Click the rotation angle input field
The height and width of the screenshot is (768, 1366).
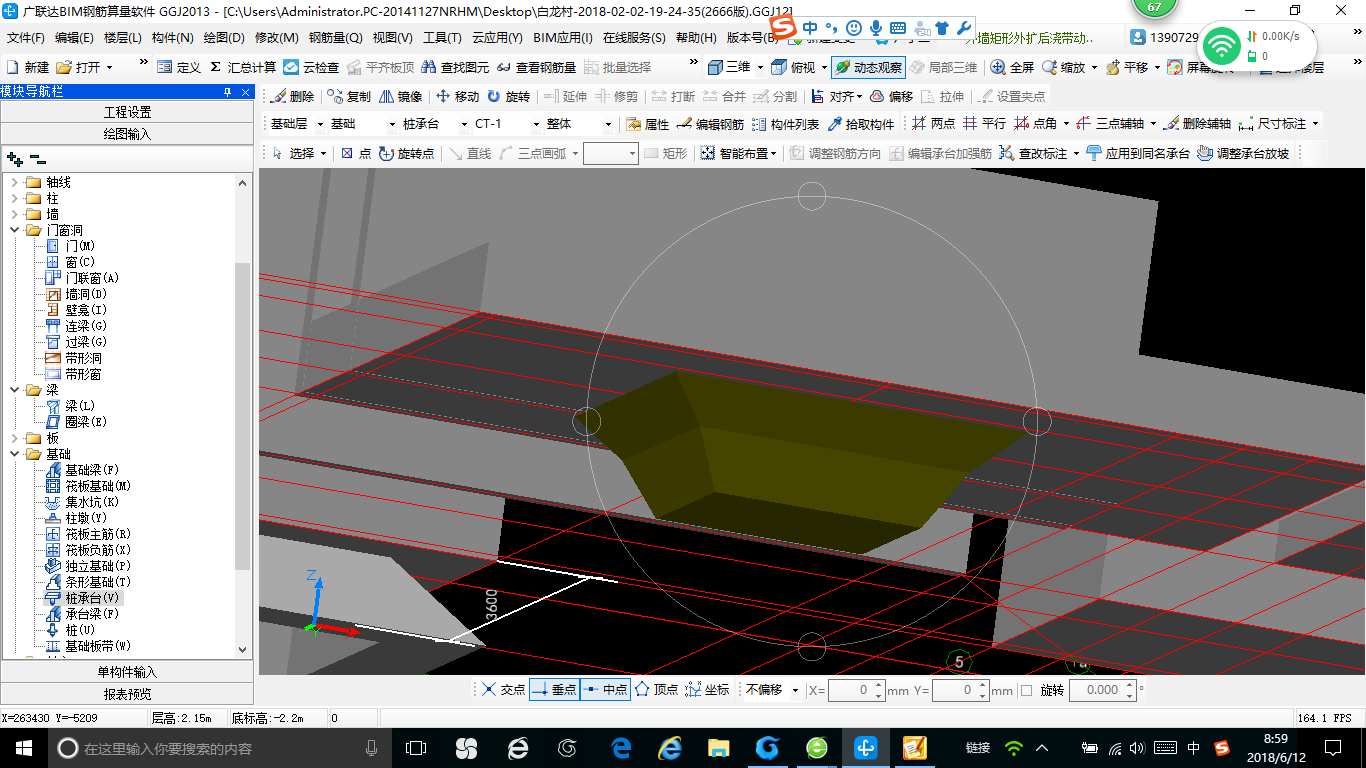tap(1104, 690)
